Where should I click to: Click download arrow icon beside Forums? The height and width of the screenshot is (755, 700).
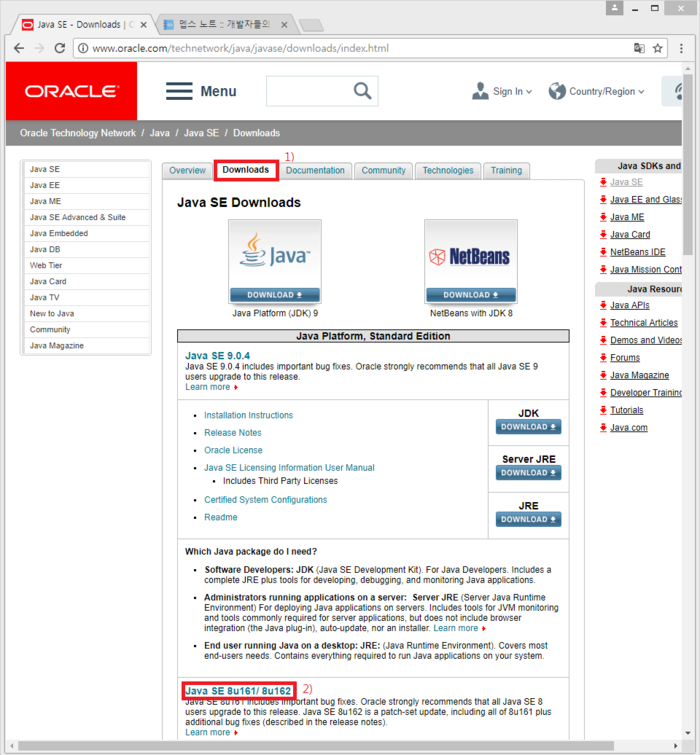tap(603, 358)
